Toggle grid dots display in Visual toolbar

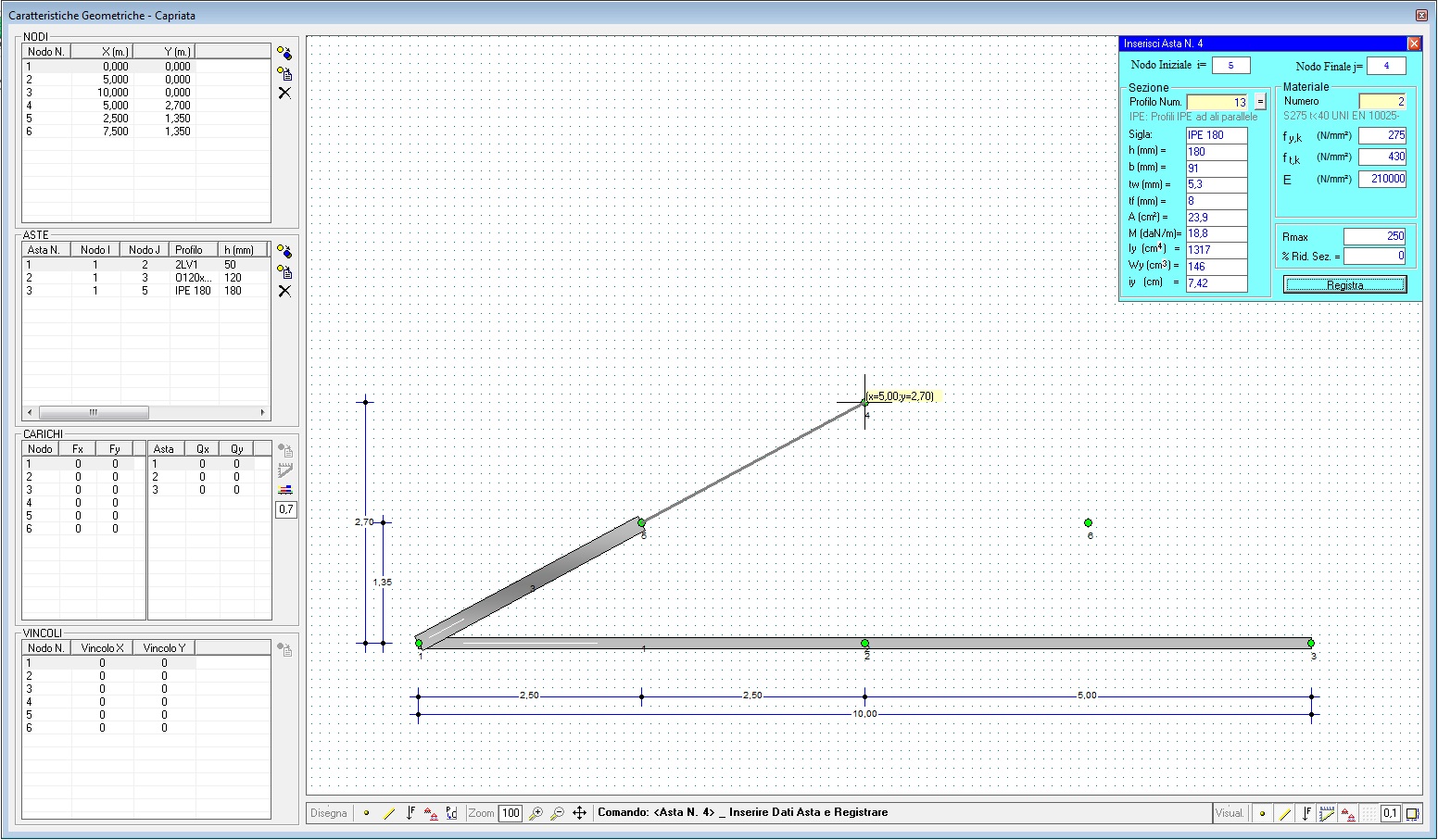(x=1369, y=814)
